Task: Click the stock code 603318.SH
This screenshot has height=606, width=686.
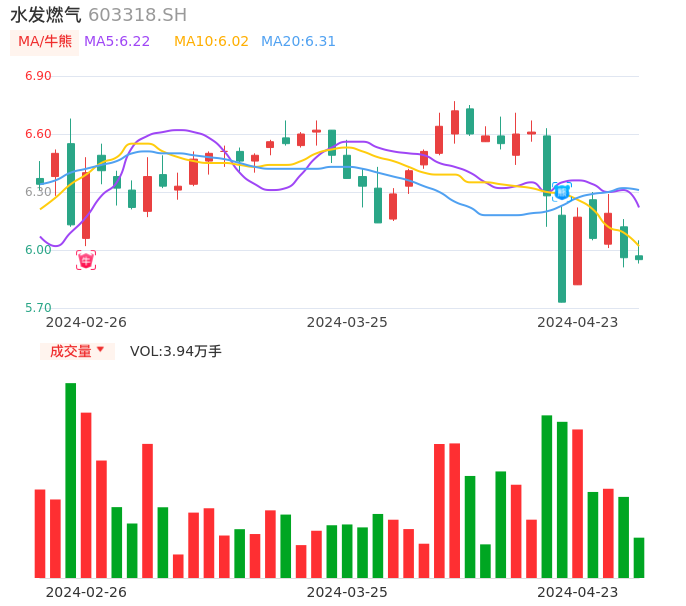Action: click(137, 15)
